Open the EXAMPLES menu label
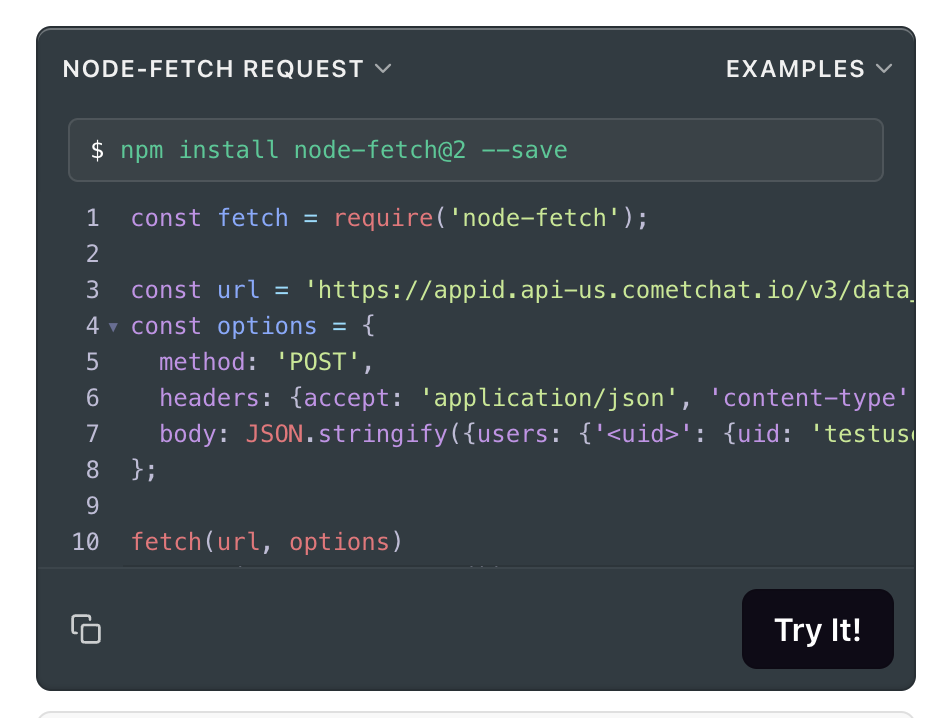This screenshot has width=938, height=718. coord(796,69)
